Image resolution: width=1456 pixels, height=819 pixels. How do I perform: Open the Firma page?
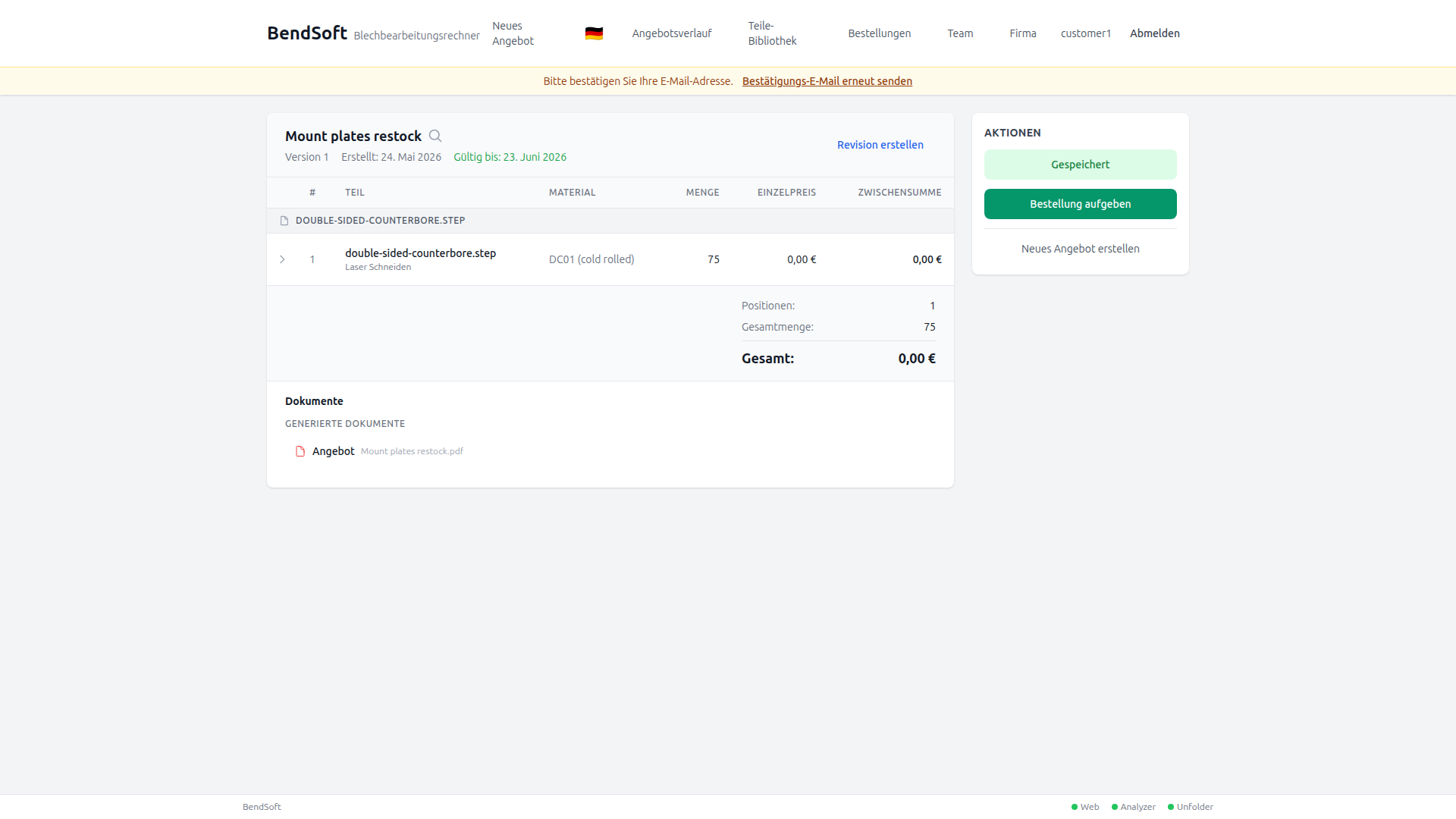point(1023,33)
